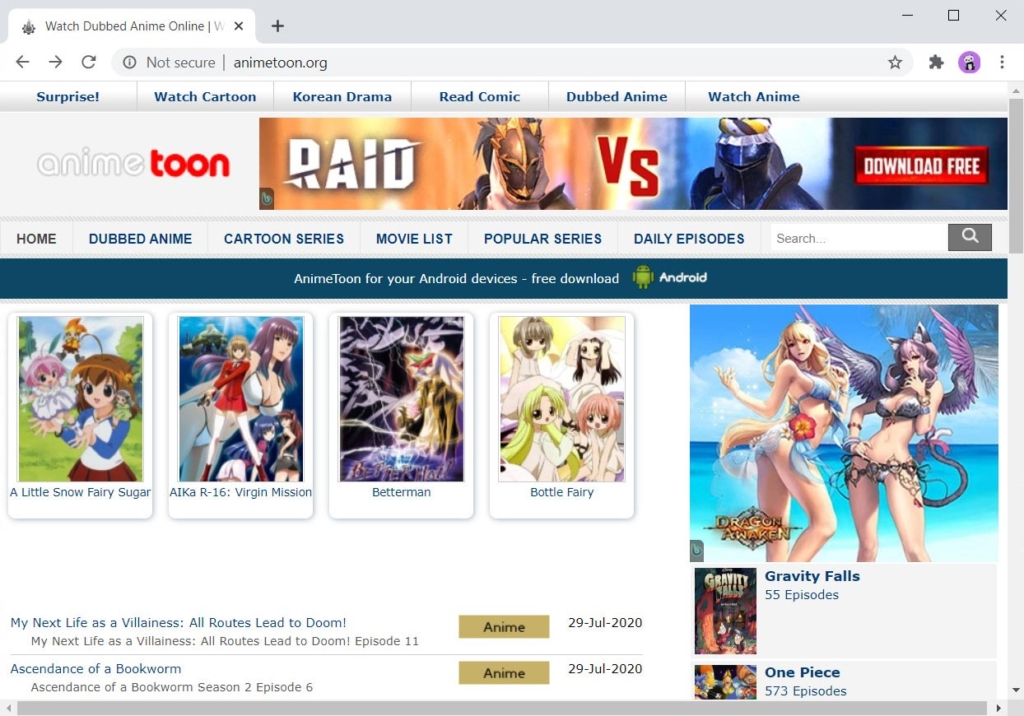The height and width of the screenshot is (716, 1024).
Task: Click DOWNLOAD FREE on the Raid banner
Action: [x=921, y=166]
